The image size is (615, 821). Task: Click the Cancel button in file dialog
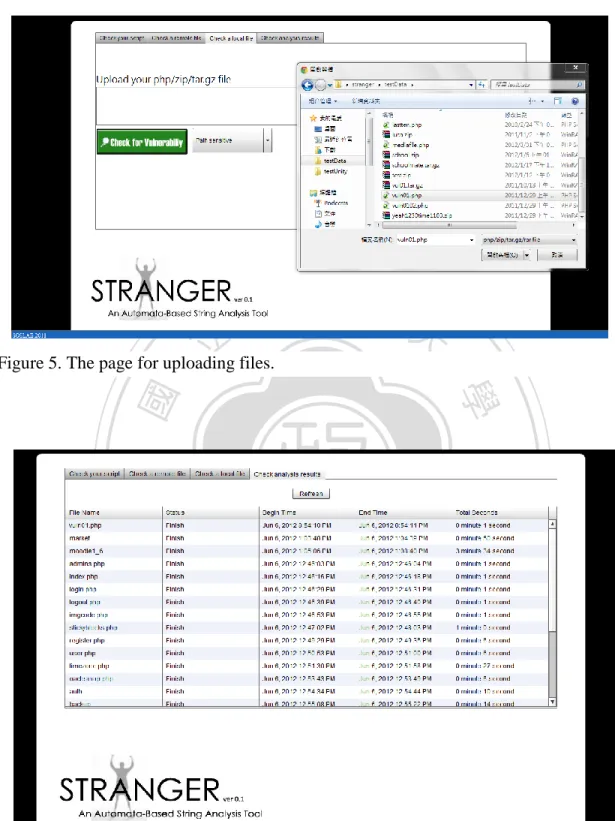pos(557,255)
